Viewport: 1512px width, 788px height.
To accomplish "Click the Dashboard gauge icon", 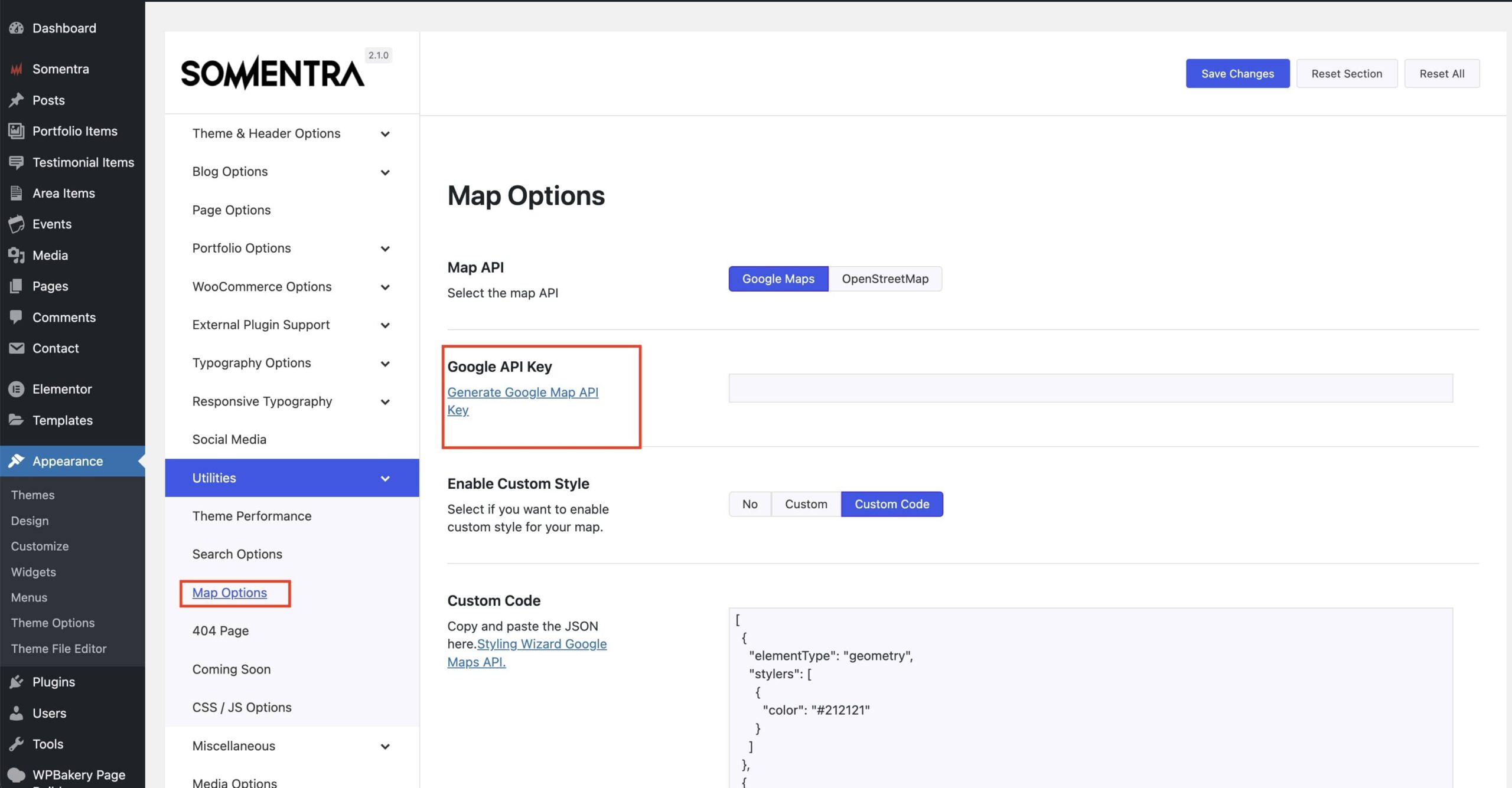I will click(17, 28).
